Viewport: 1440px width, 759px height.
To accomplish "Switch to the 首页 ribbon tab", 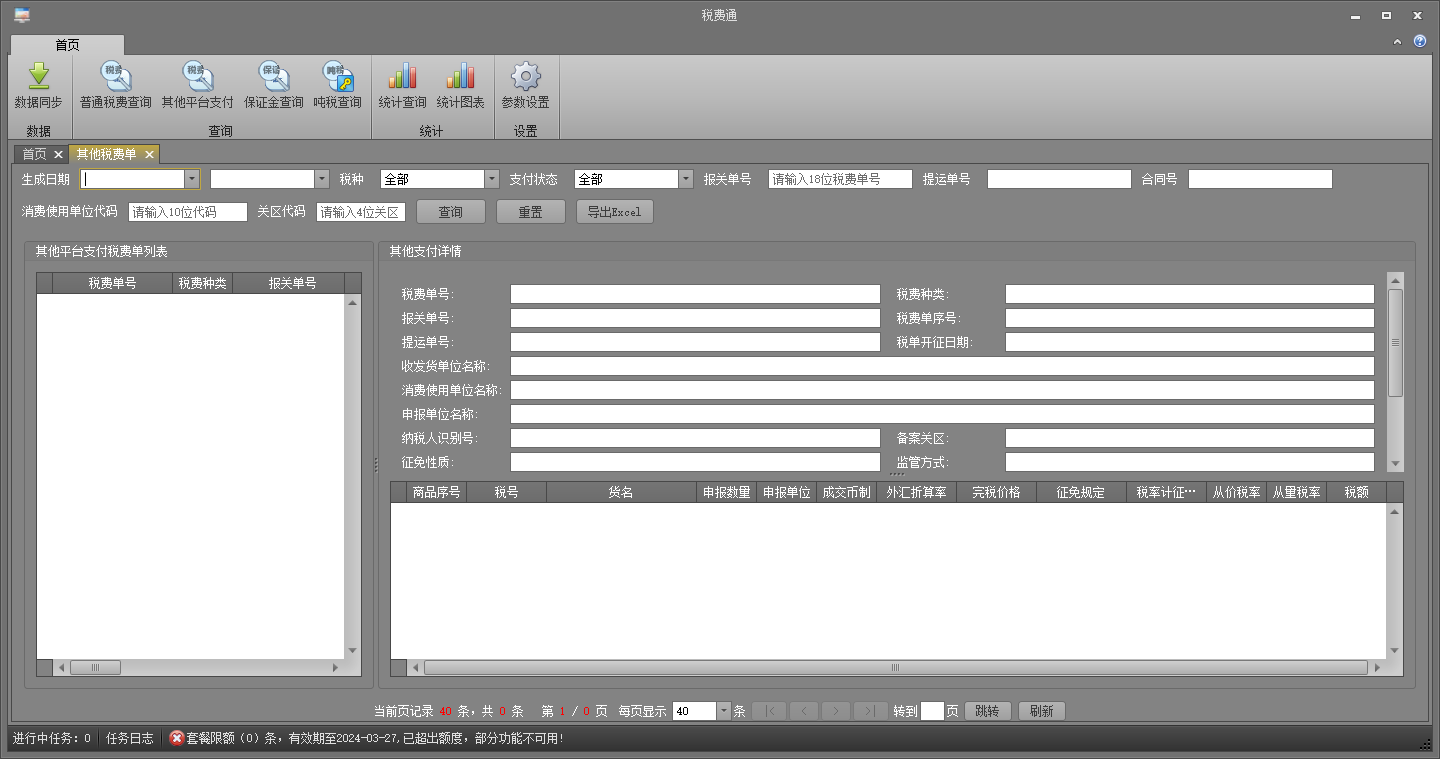I will click(x=68, y=45).
